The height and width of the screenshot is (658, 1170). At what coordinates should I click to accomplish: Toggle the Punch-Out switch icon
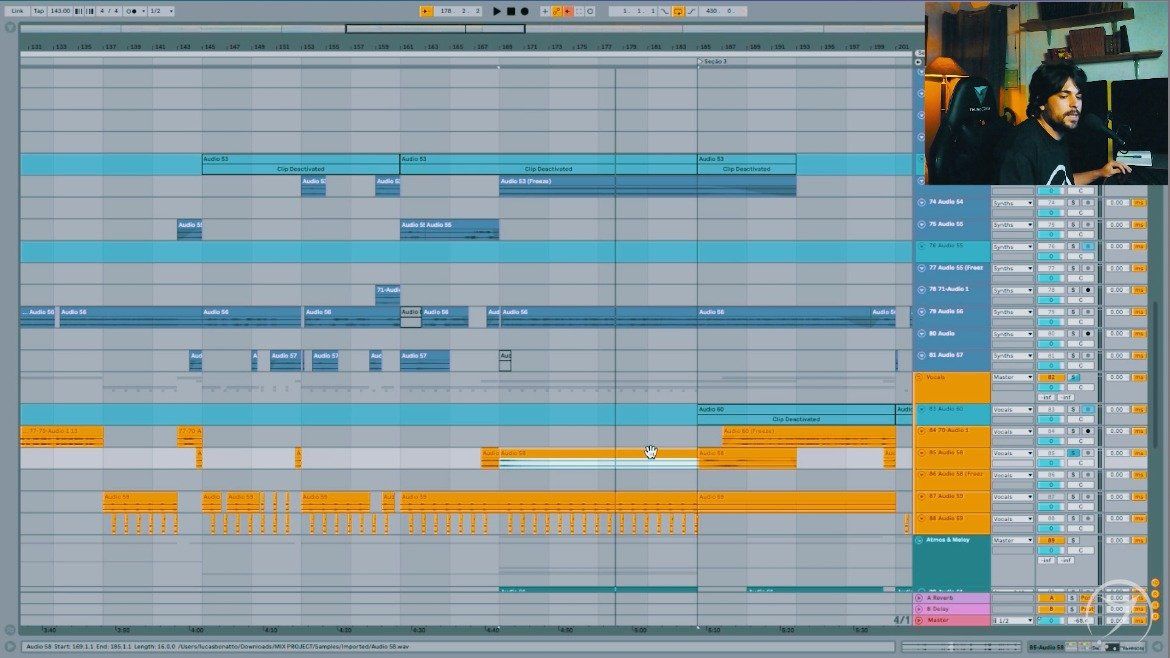point(691,11)
